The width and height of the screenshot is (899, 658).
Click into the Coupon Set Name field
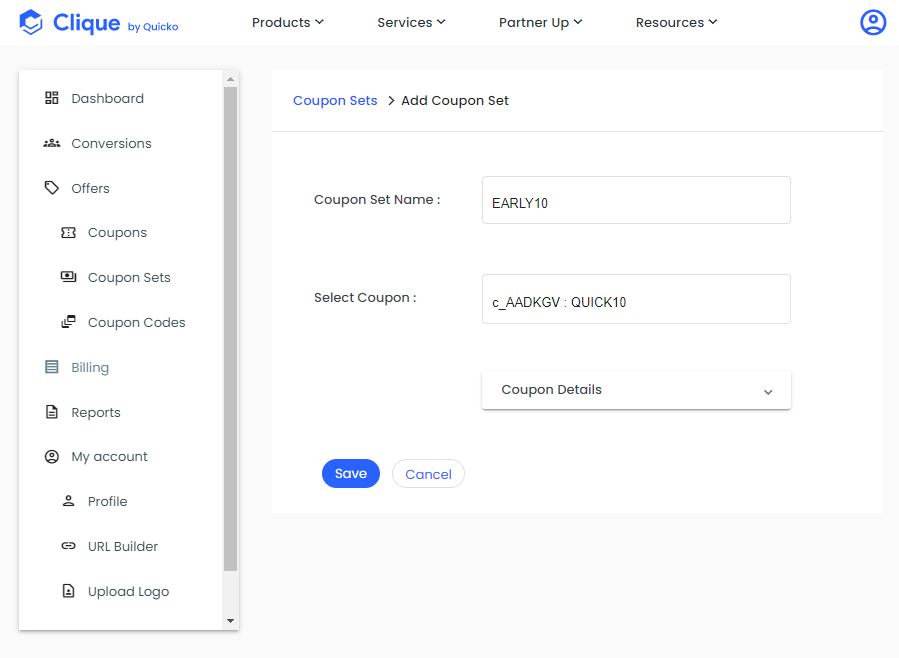tap(636, 200)
